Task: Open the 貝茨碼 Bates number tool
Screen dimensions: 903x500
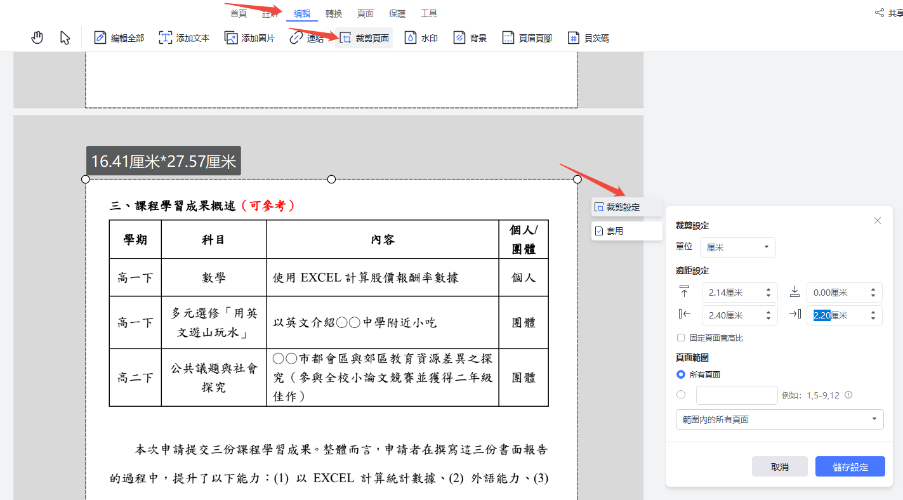Action: [x=588, y=38]
